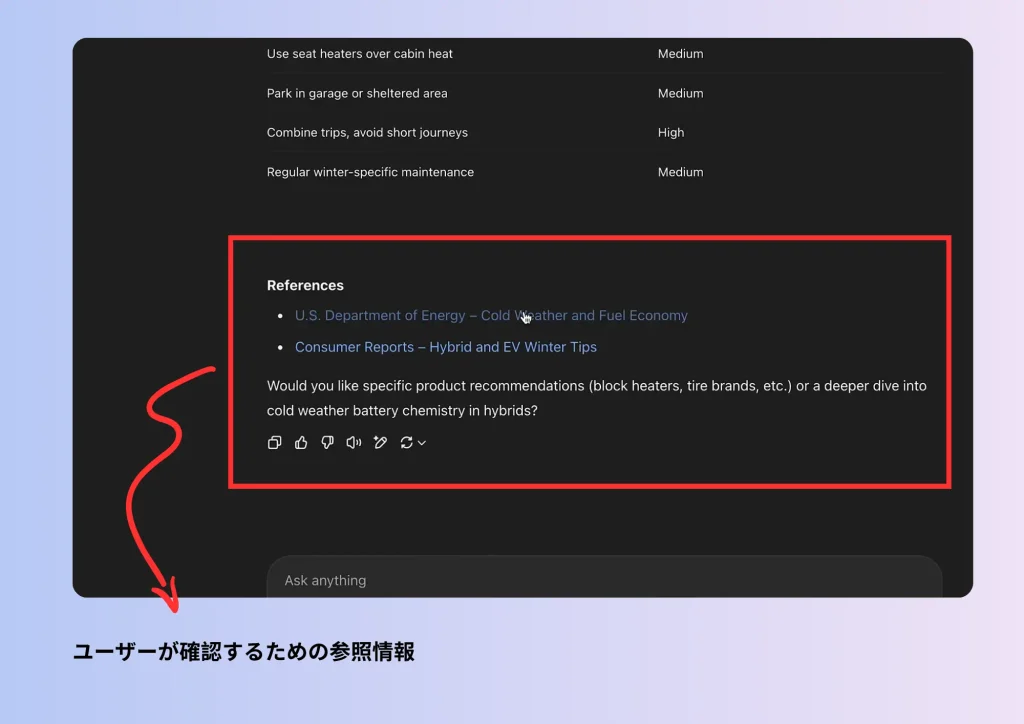Viewport: 1024px width, 724px height.
Task: Copy the response with the copy icon
Action: coord(274,443)
